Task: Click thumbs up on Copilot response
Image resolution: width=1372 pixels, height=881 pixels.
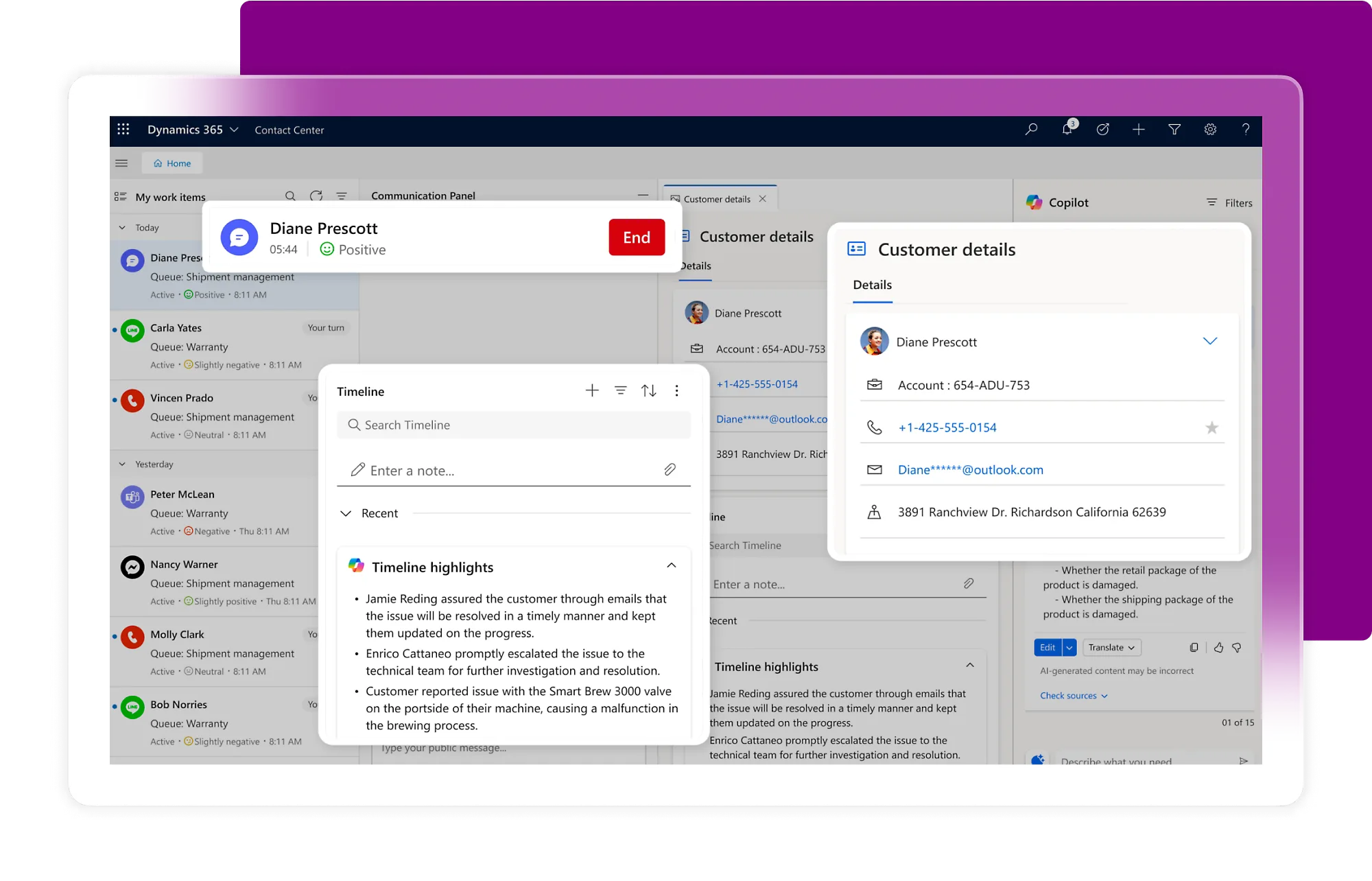Action: [1218, 647]
